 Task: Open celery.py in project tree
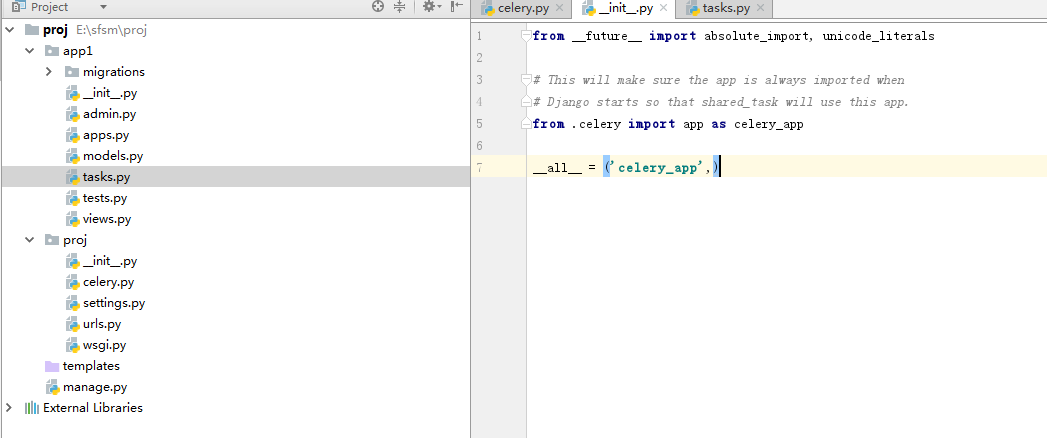pos(108,282)
